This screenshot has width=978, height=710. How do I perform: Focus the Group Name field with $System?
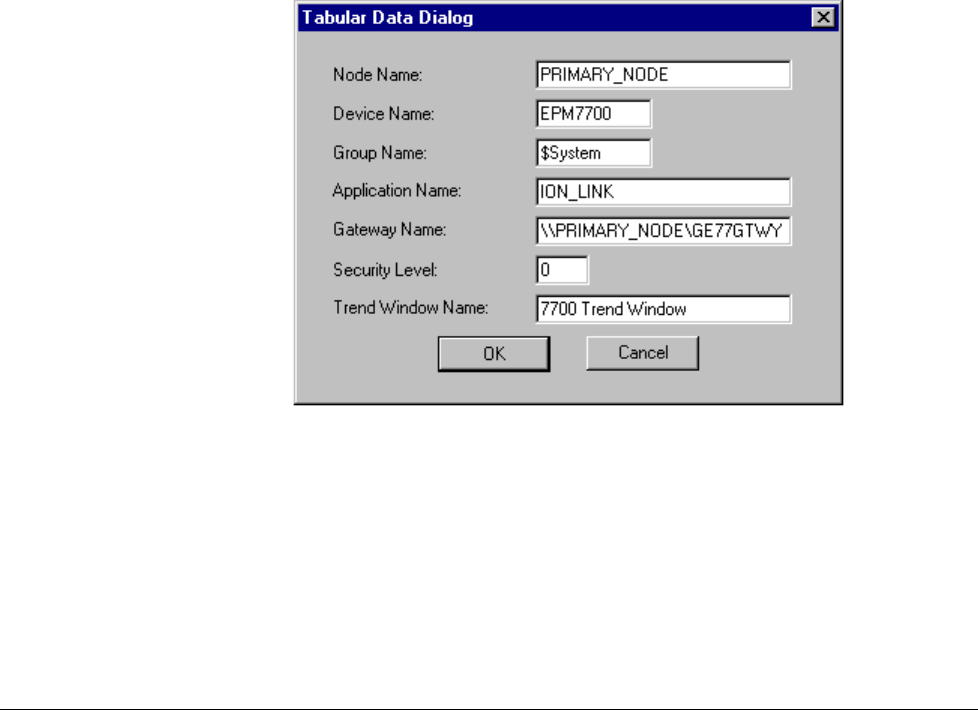[x=594, y=153]
